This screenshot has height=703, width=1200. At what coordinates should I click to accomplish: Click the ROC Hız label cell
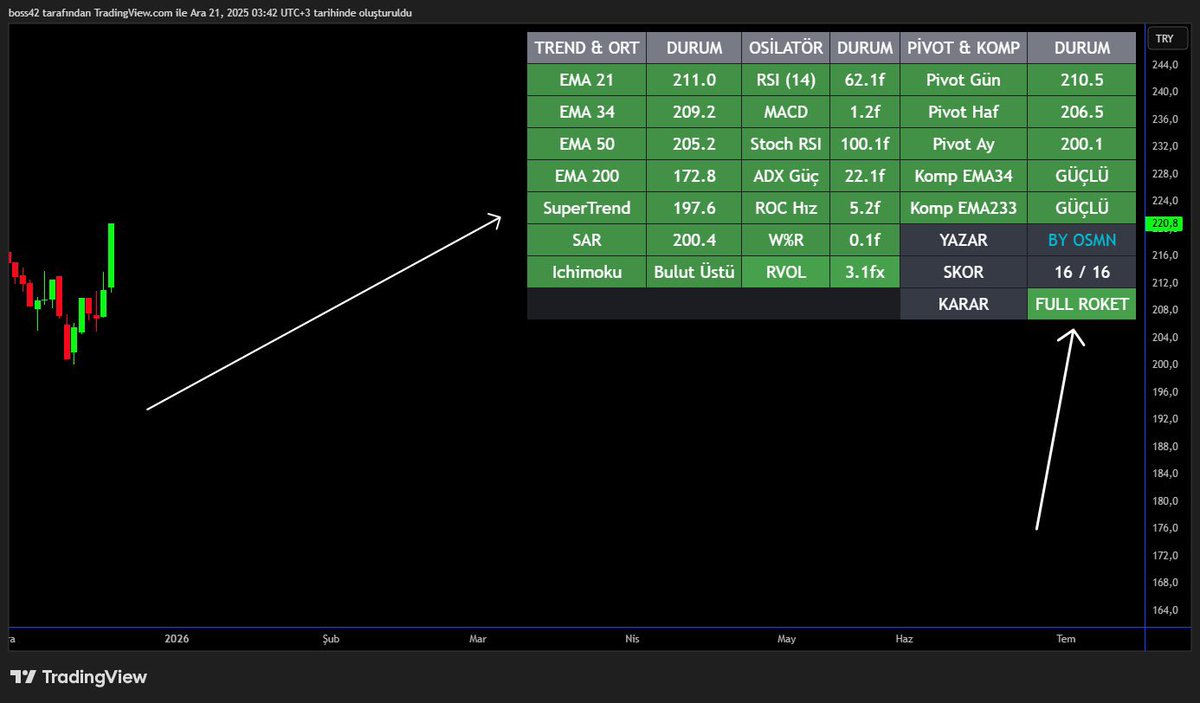pos(786,208)
